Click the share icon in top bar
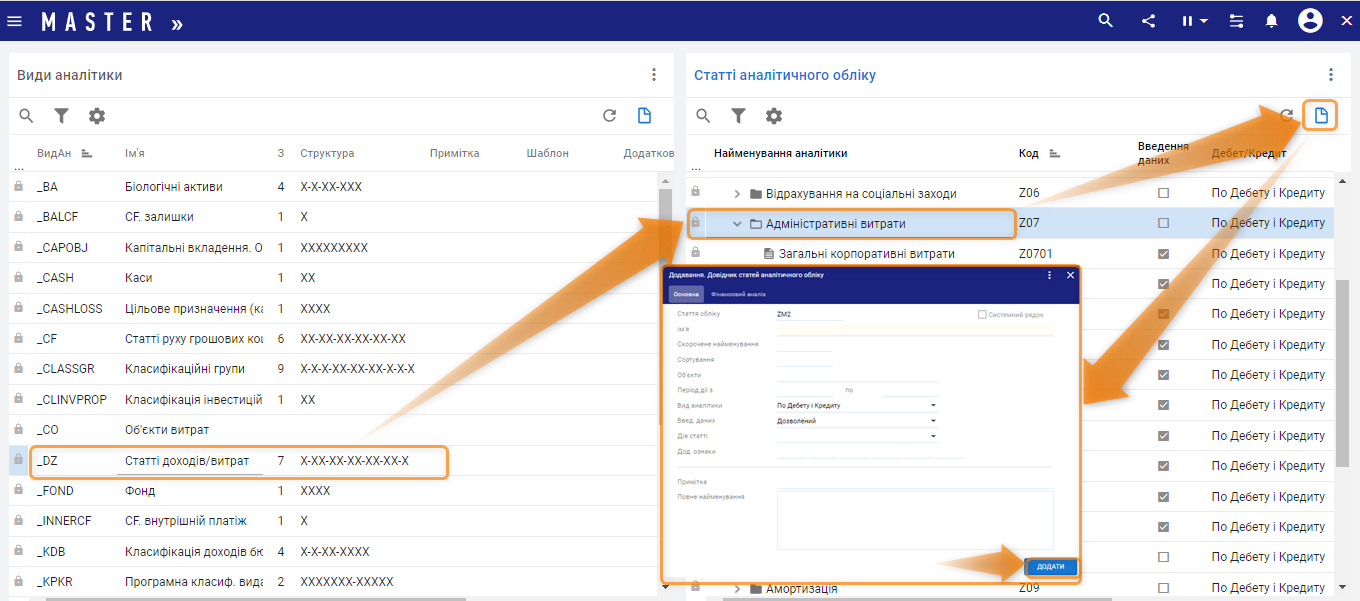Screen dimensions: 1360x601 (1147, 21)
